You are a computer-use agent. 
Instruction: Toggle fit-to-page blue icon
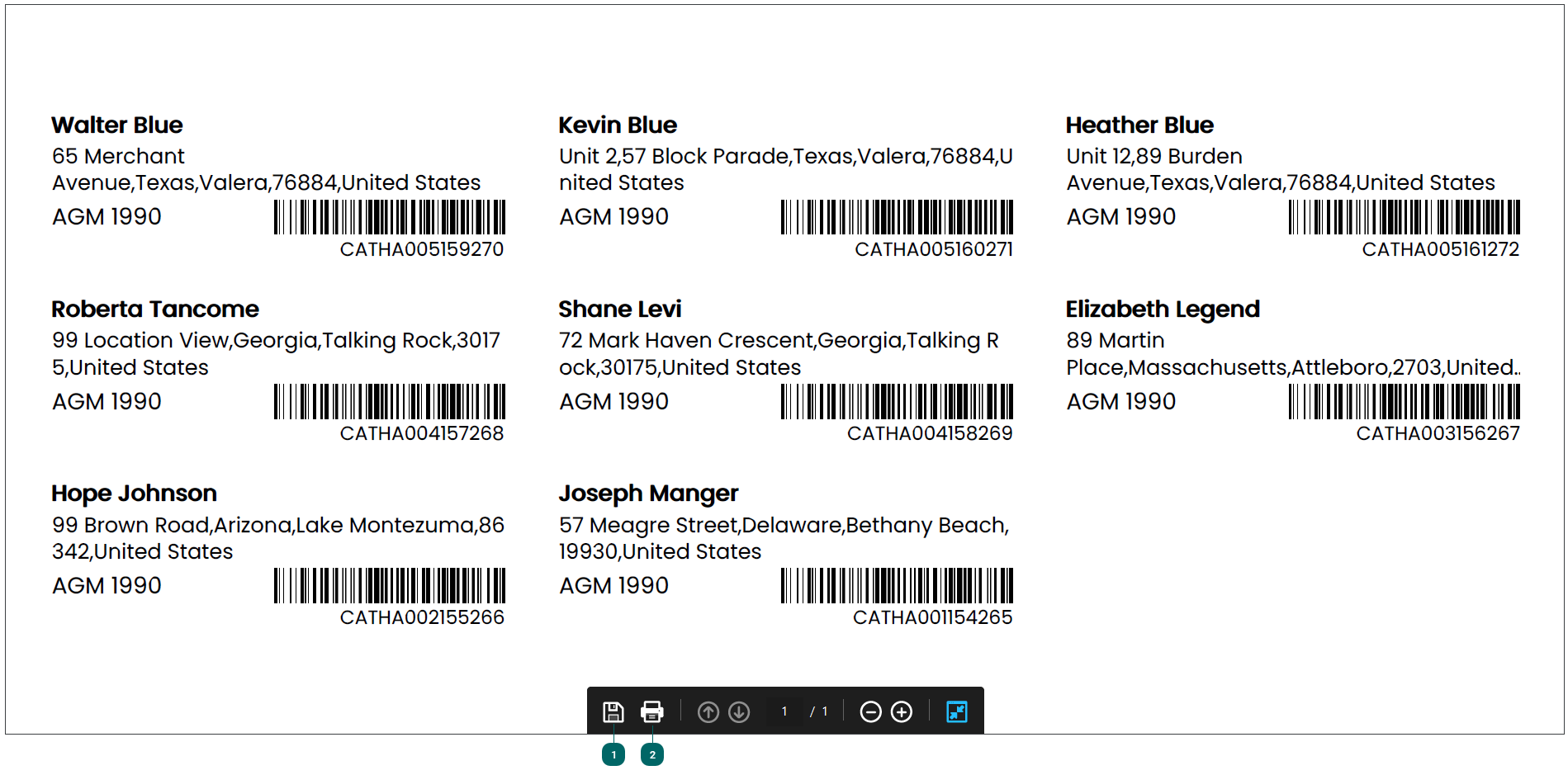click(x=957, y=711)
